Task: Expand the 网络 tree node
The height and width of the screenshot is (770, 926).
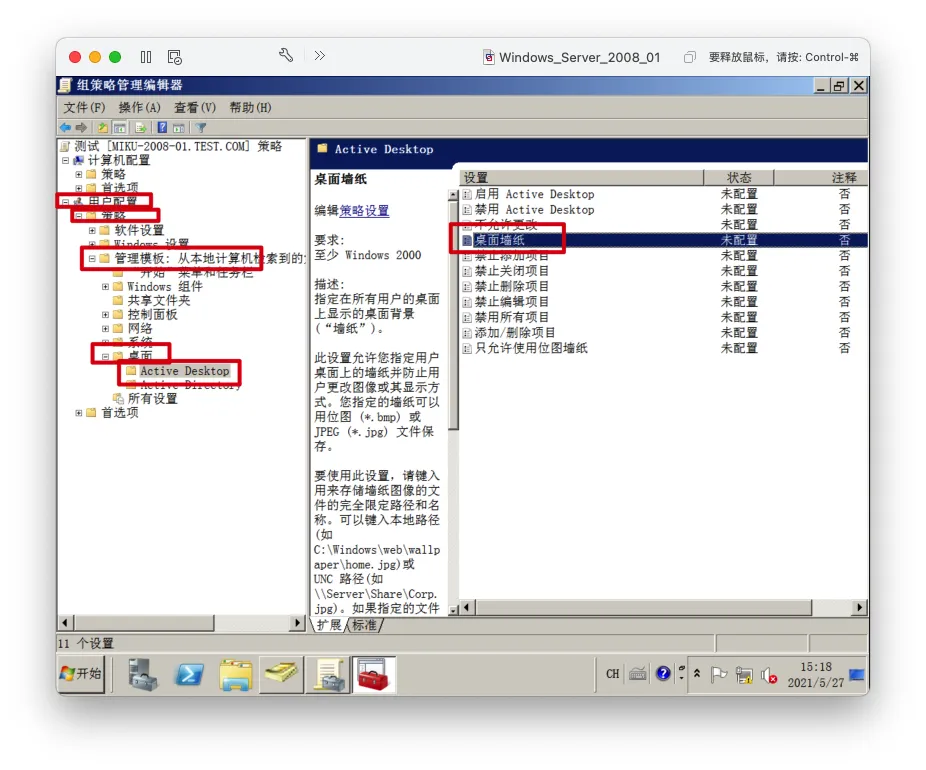Action: pyautogui.click(x=106, y=328)
